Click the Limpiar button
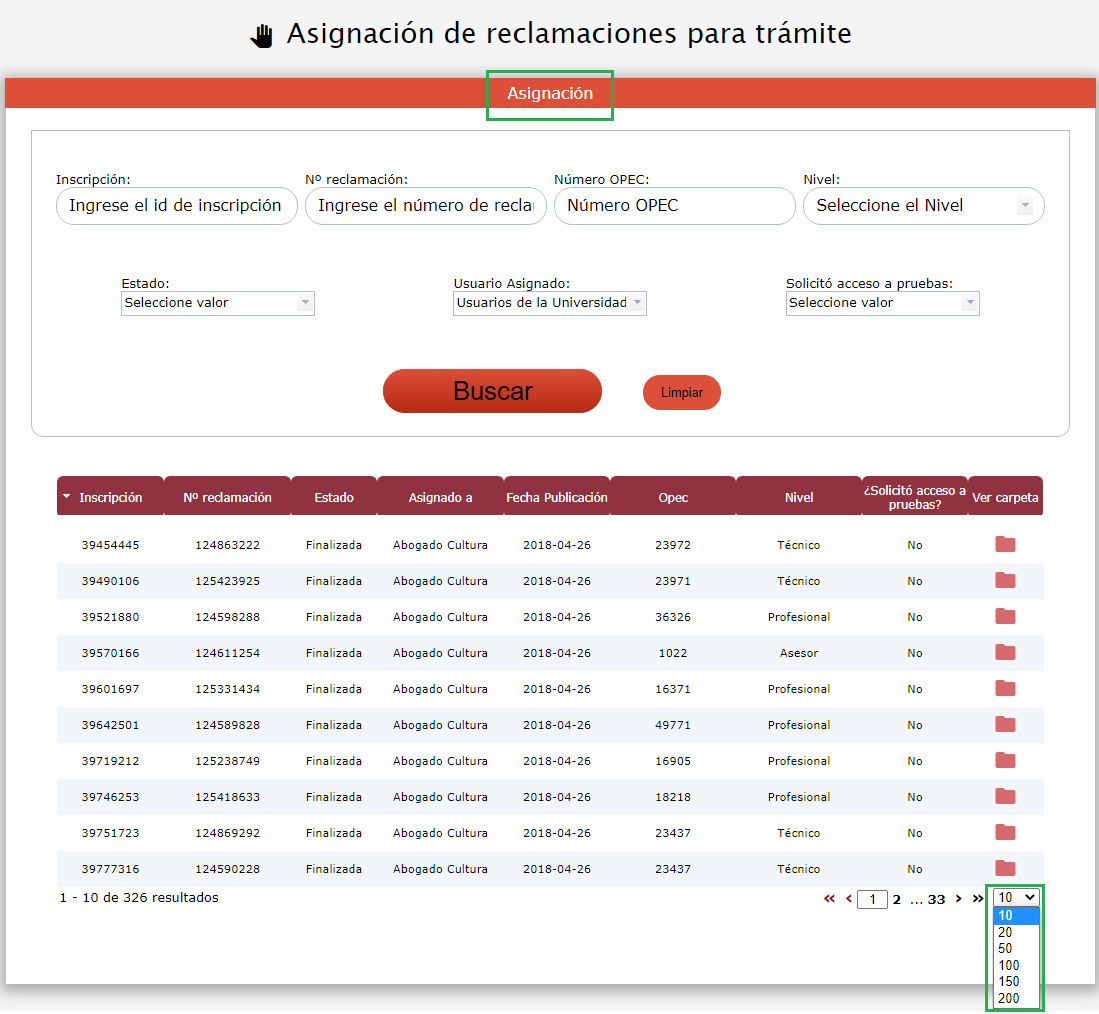This screenshot has width=1099, height=1014. (x=681, y=393)
